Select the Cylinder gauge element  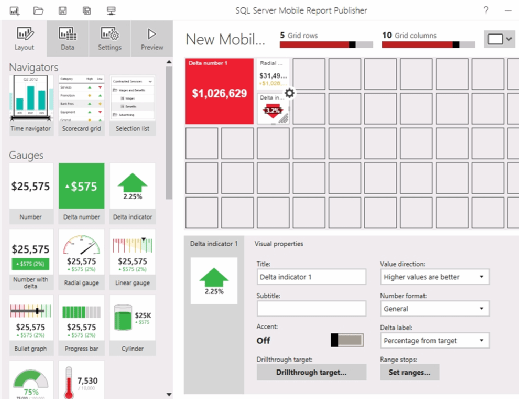pyautogui.click(x=132, y=325)
